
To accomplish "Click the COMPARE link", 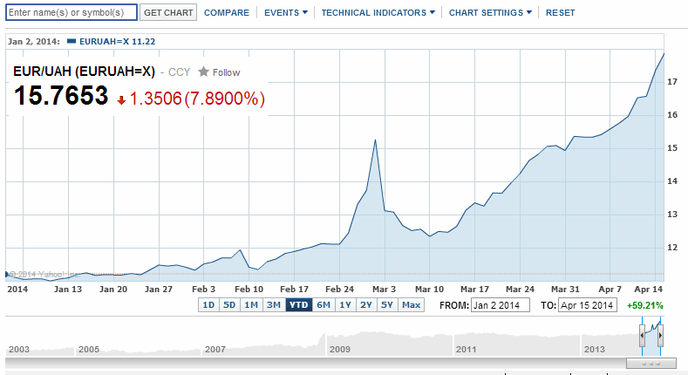I will [226, 13].
